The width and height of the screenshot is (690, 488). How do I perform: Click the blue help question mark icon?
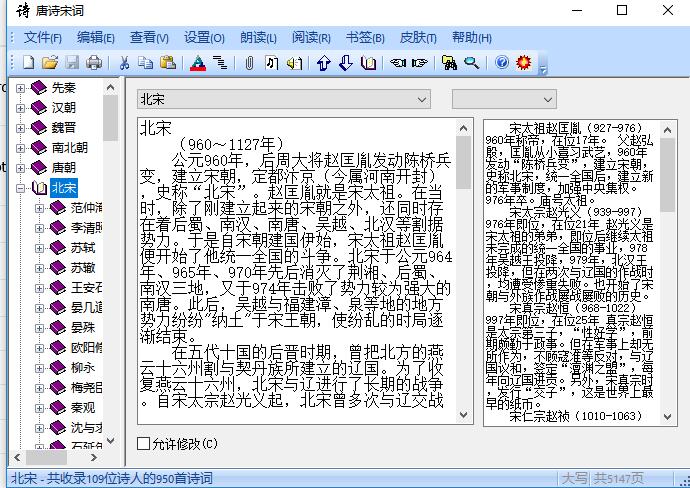[x=502, y=63]
